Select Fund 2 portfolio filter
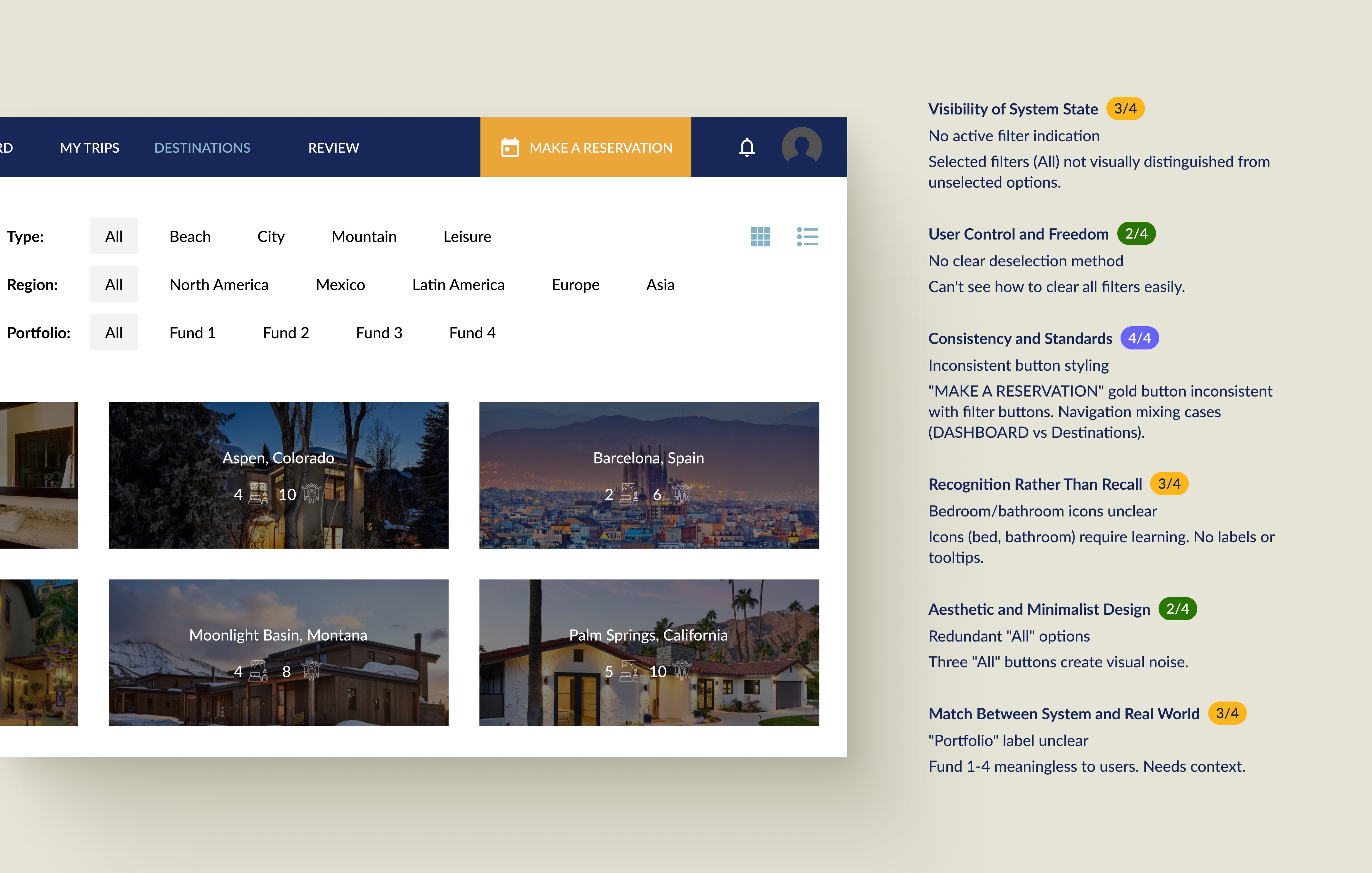This screenshot has height=873, width=1372. [x=285, y=333]
